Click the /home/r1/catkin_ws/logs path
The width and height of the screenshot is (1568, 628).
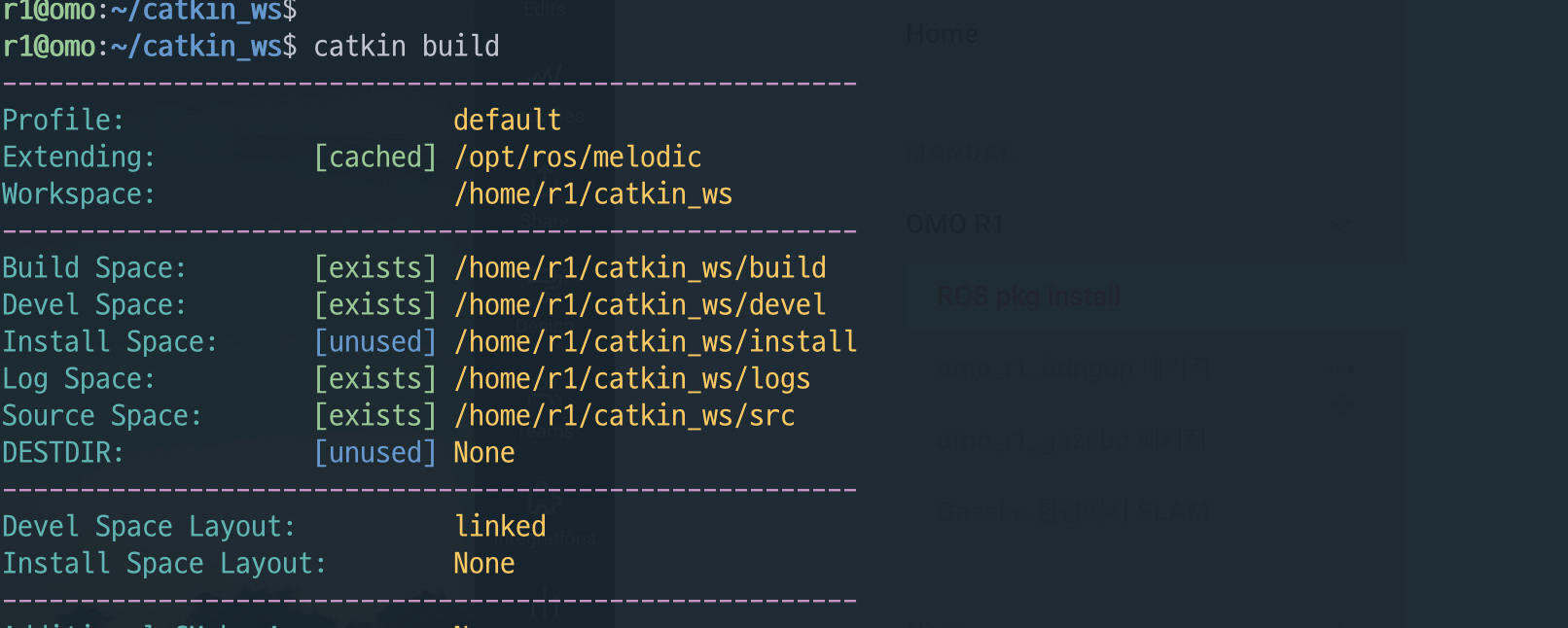631,379
